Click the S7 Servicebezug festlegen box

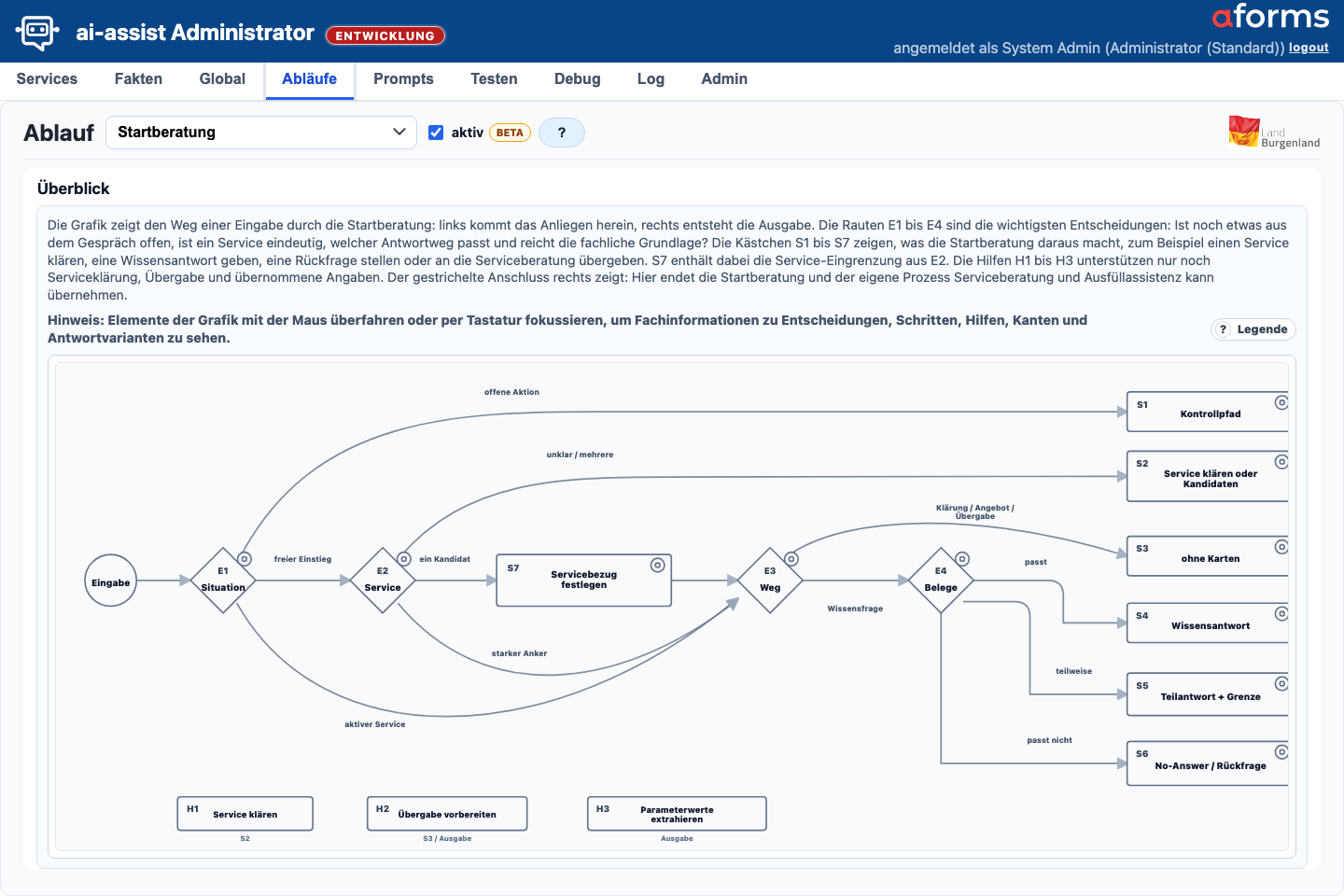(x=584, y=581)
